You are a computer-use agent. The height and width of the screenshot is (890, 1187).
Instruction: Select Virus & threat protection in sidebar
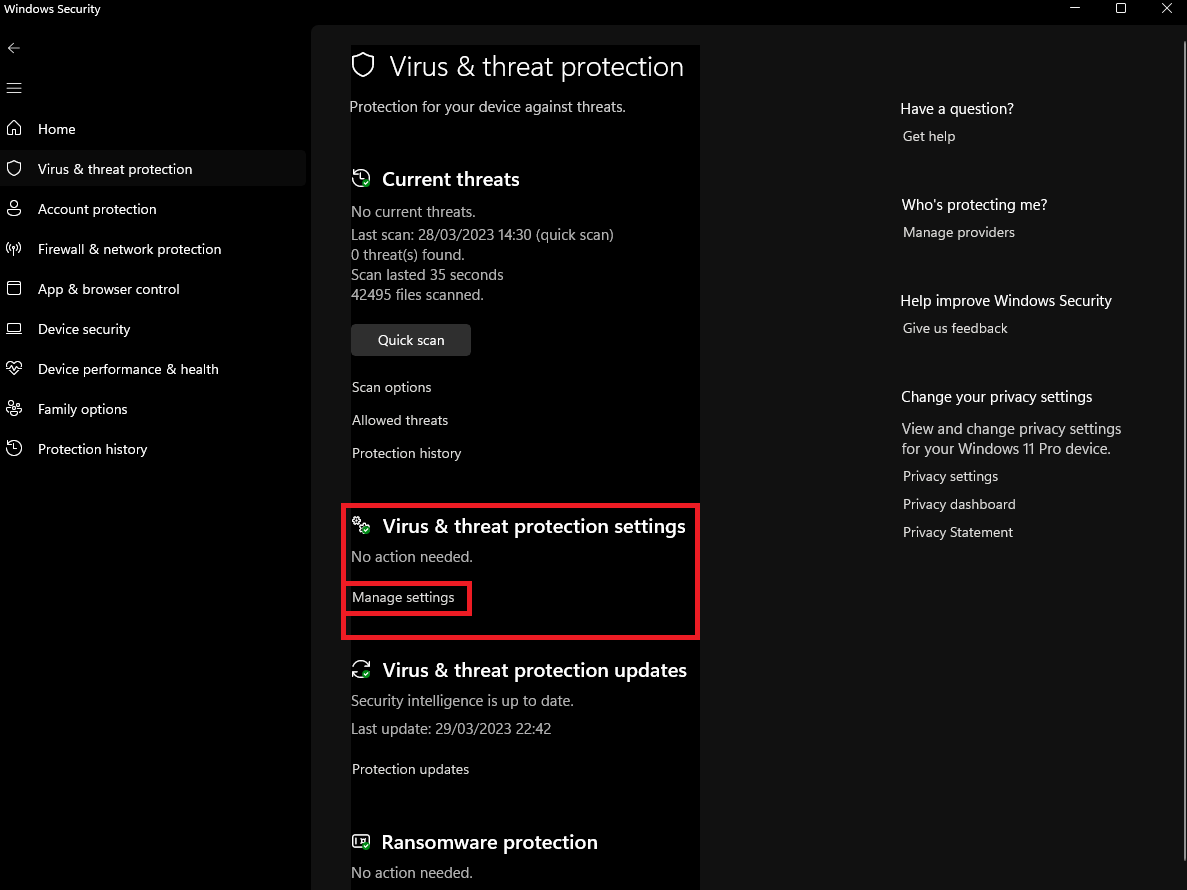(x=115, y=169)
